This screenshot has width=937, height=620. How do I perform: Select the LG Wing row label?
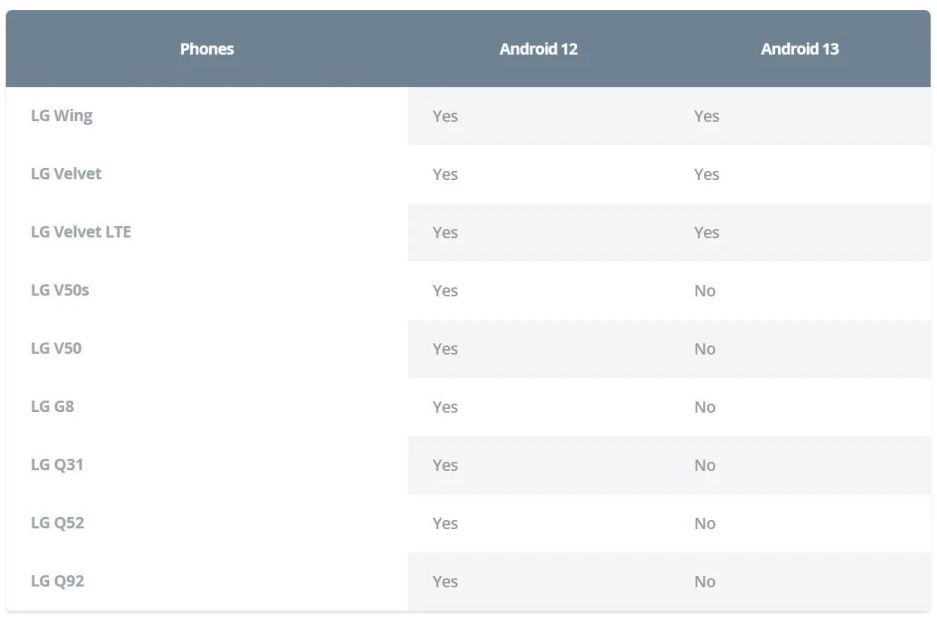62,116
